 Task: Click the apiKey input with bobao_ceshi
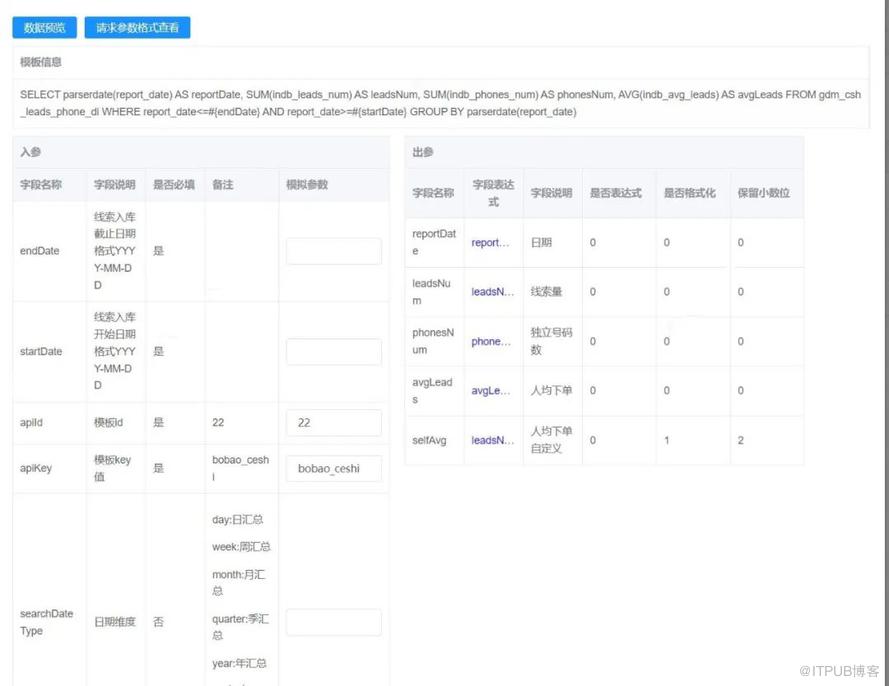point(333,468)
